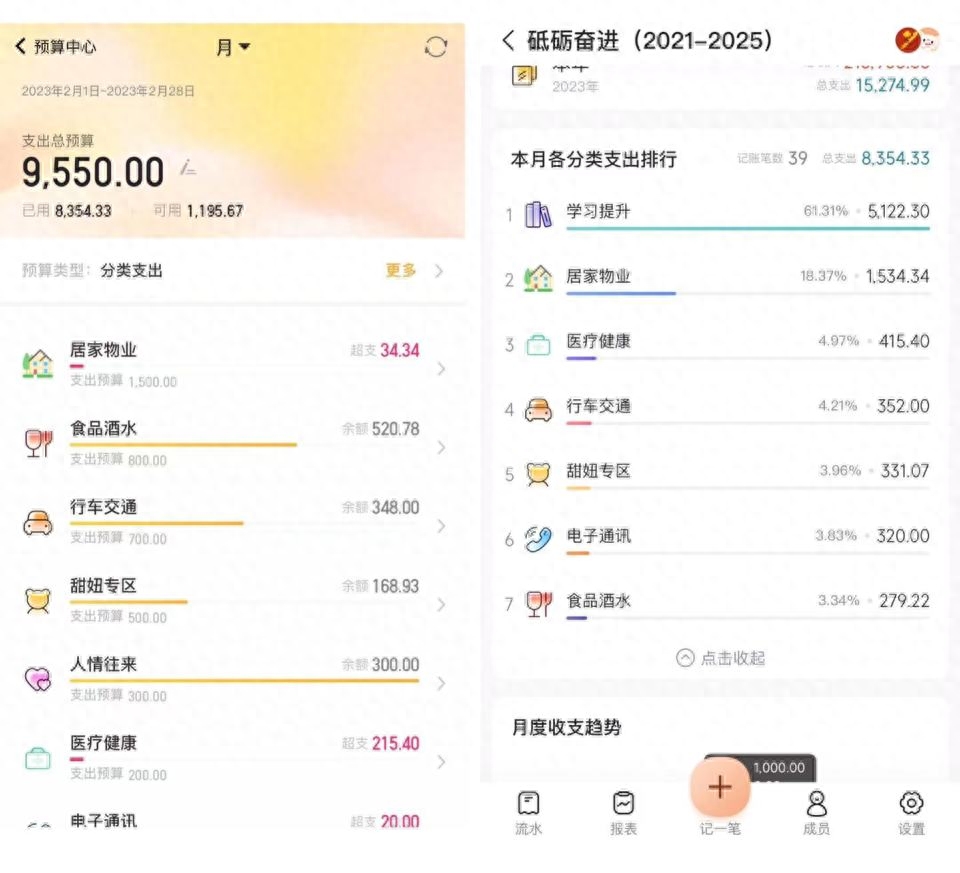Open the 记一笔 plus button to add record
This screenshot has height=873, width=960.
(x=719, y=789)
